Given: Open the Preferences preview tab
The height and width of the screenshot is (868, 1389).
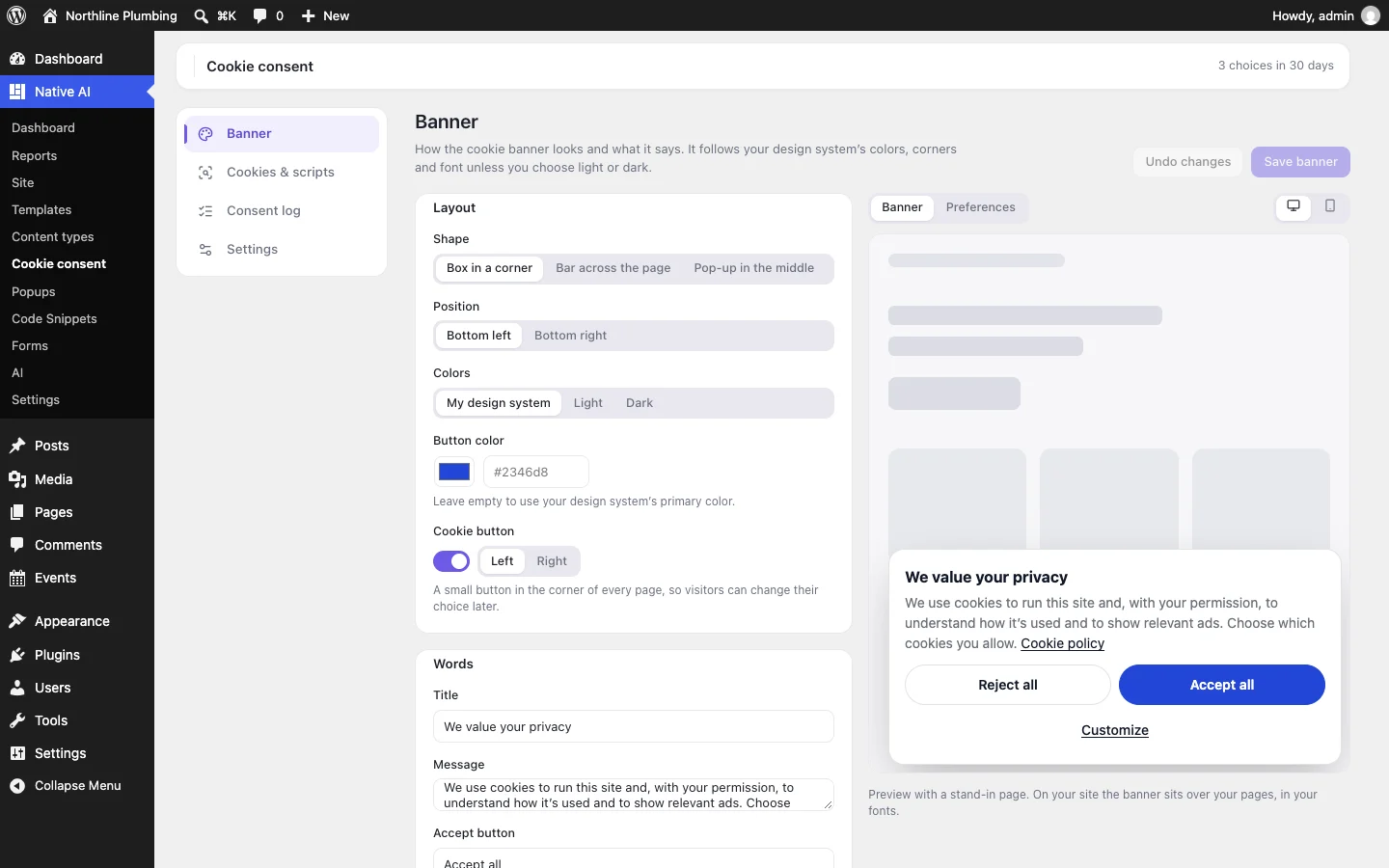Looking at the screenshot, I should click(980, 207).
